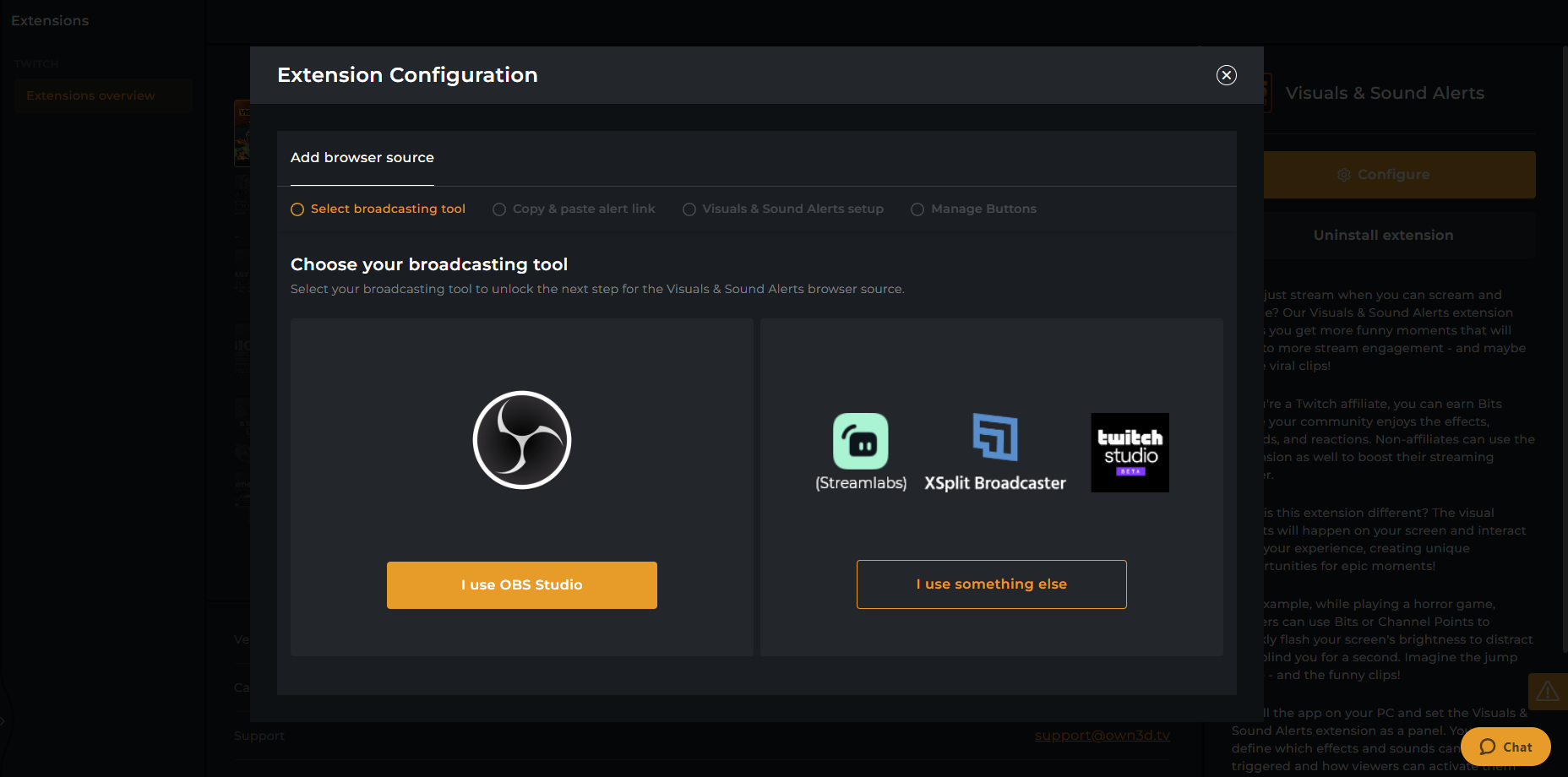
Task: Close the Extension Configuration dialog
Action: pyautogui.click(x=1227, y=75)
